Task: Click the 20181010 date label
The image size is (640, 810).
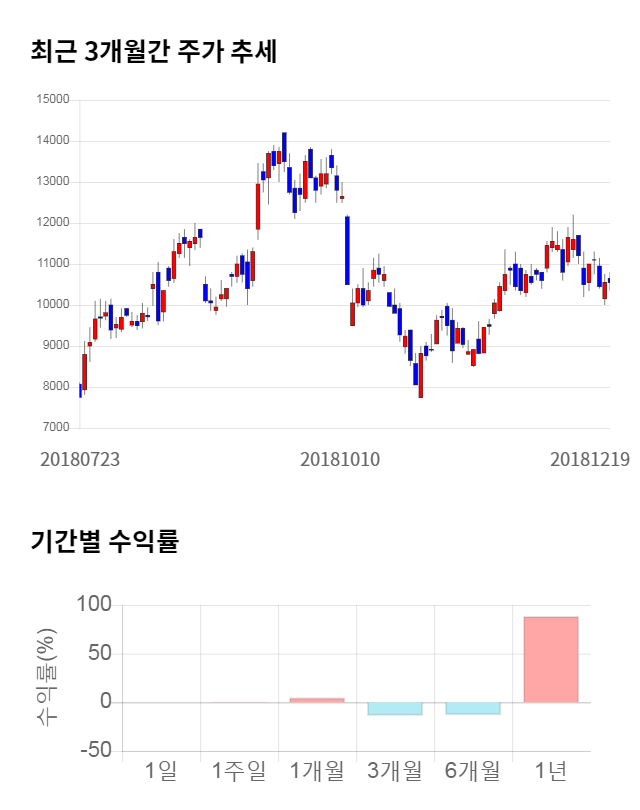Action: (x=340, y=459)
